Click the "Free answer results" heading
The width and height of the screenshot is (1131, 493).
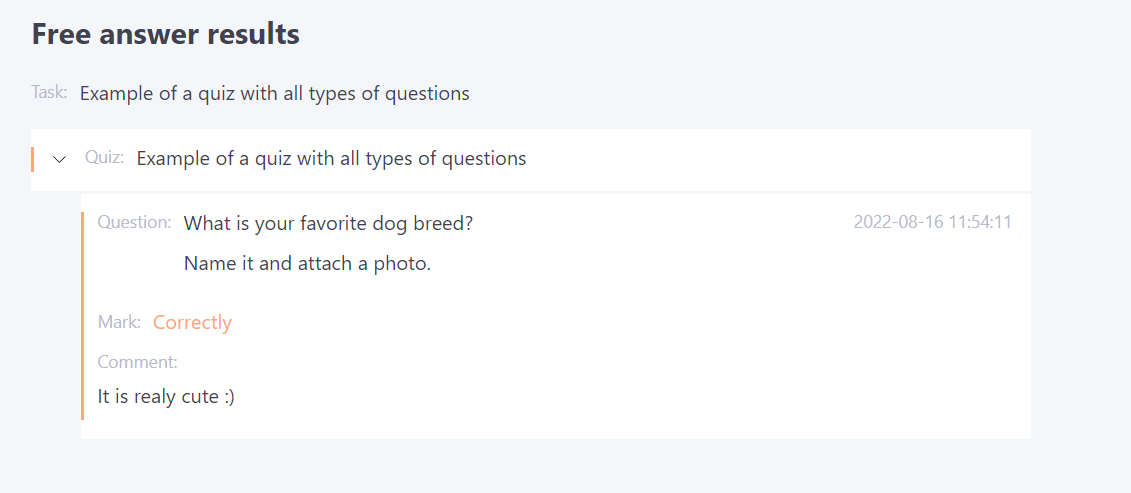pos(166,34)
